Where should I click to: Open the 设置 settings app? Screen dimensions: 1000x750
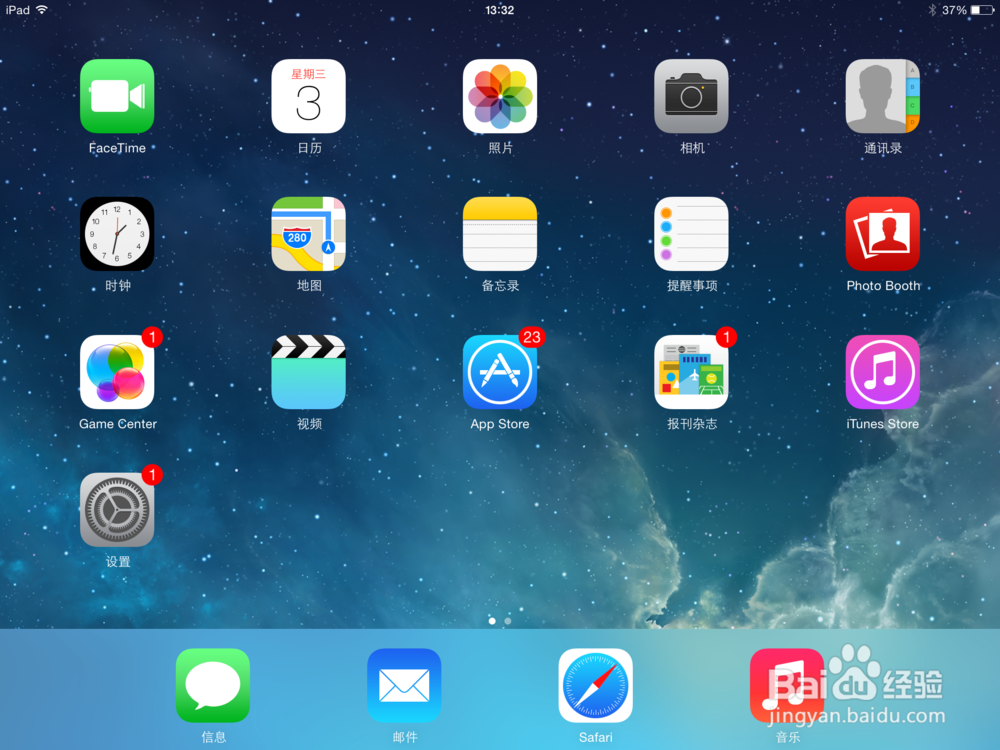click(x=117, y=510)
